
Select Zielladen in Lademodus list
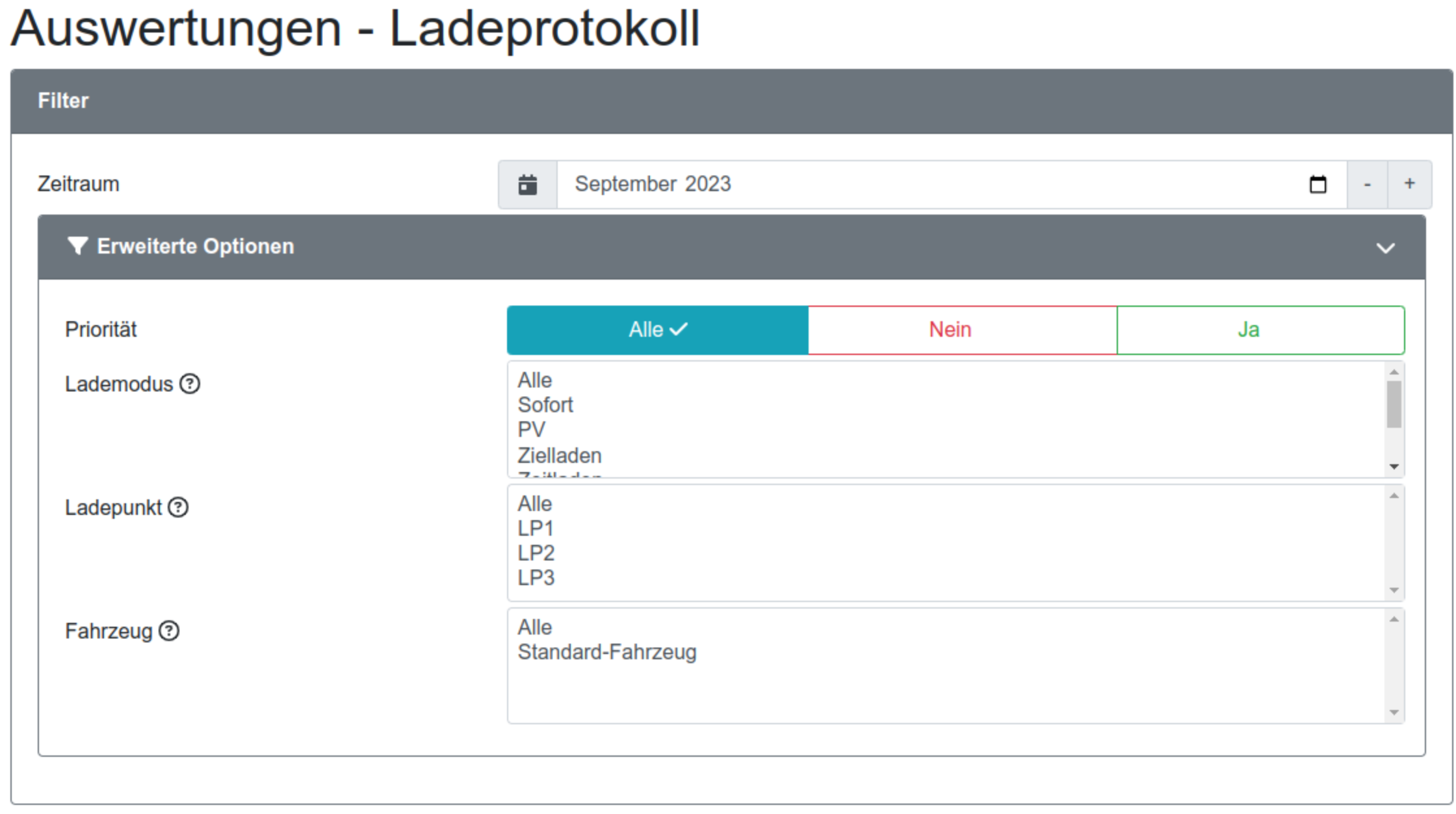[x=560, y=455]
